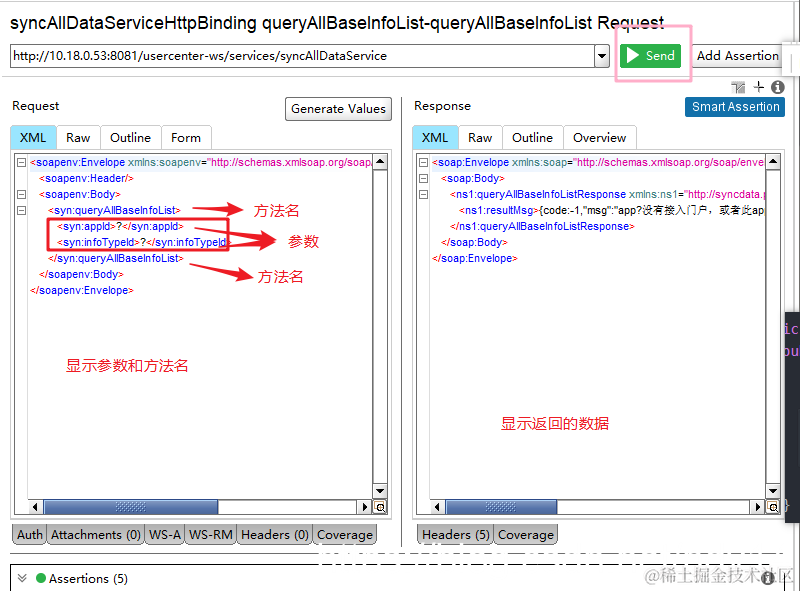Click response editor scroll up arrow
Screen dimensions: 800x591
point(773,162)
